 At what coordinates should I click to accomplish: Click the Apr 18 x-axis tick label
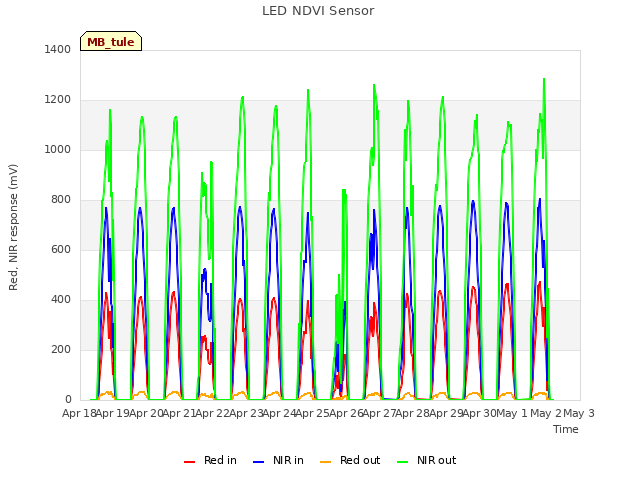pyautogui.click(x=79, y=413)
